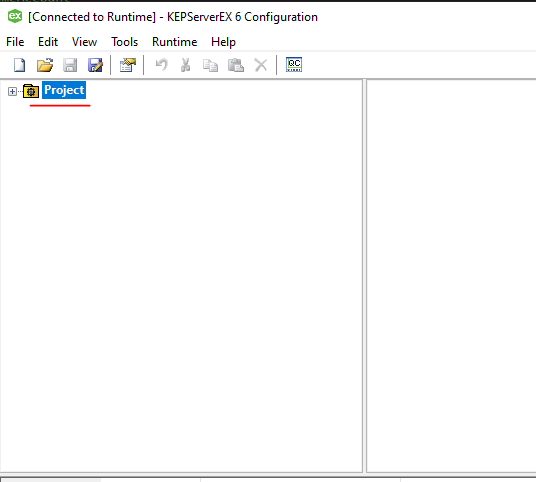The width and height of the screenshot is (536, 482).
Task: Open the Edit menu
Action: point(48,42)
